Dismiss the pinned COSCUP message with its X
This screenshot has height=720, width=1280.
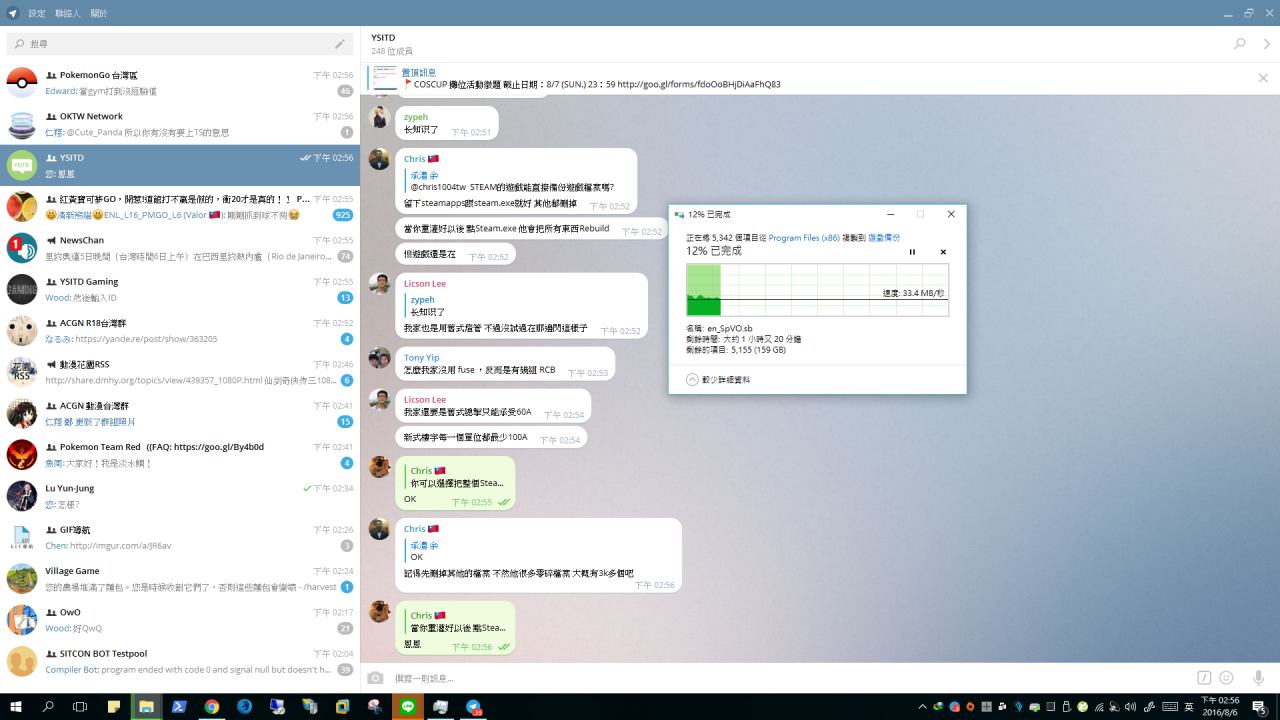[x=1263, y=78]
